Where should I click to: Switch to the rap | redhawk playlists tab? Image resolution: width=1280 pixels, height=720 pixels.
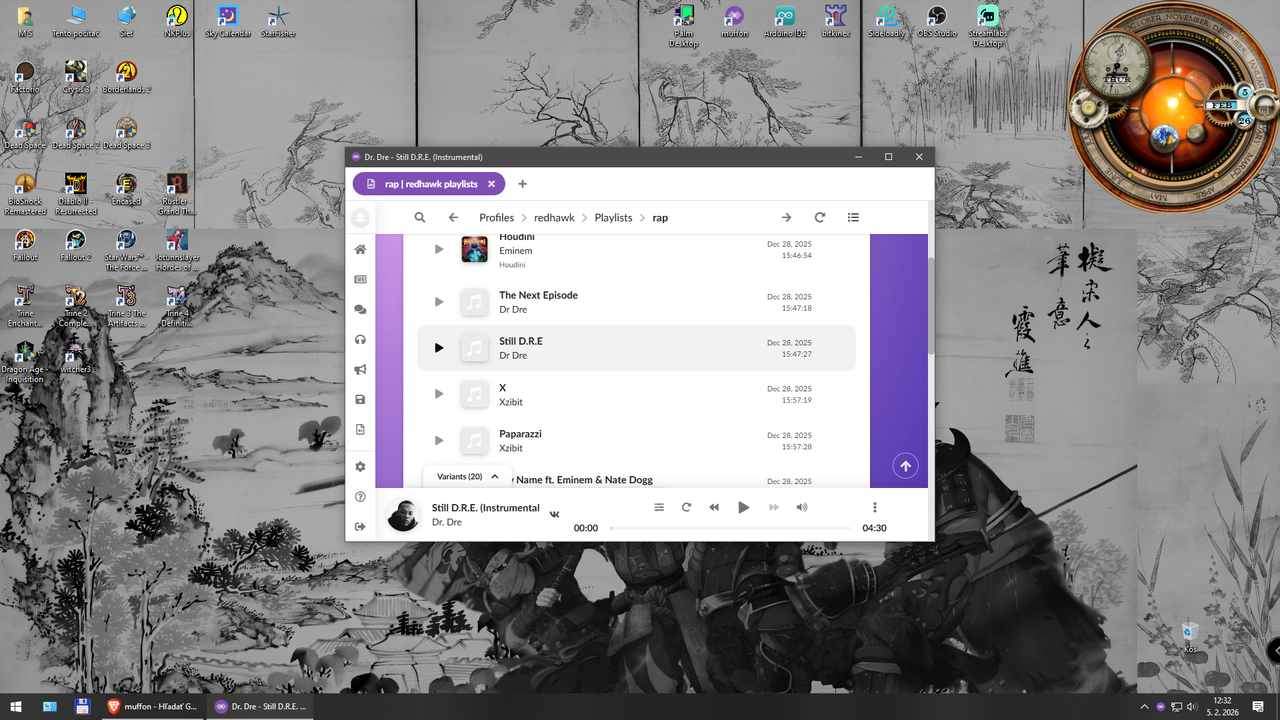(429, 184)
